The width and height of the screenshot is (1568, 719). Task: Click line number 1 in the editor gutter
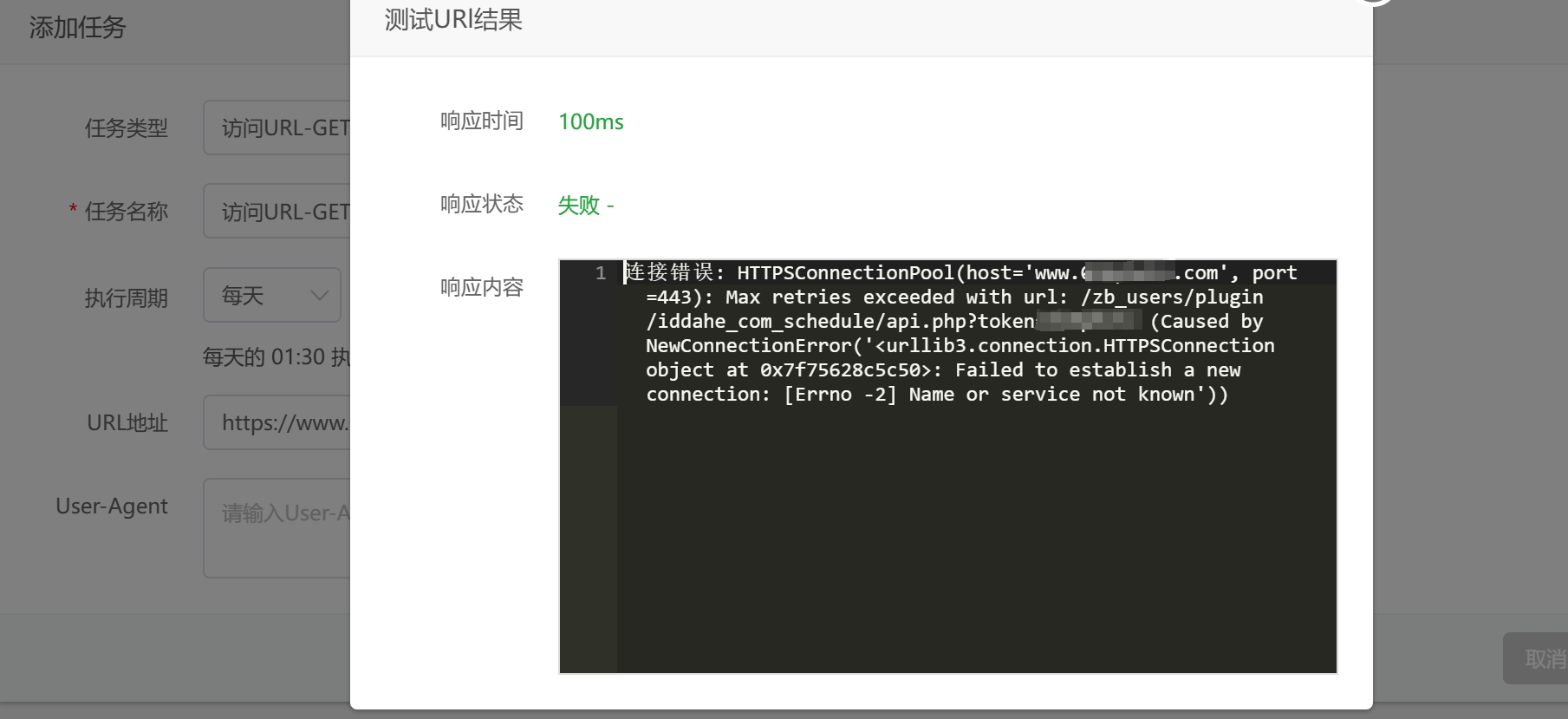point(600,273)
